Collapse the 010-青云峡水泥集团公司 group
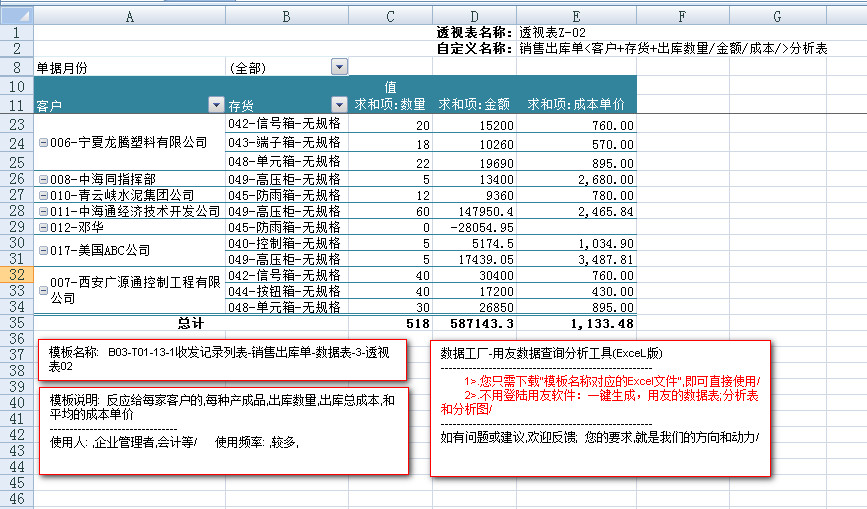The width and height of the screenshot is (867, 509). point(42,195)
